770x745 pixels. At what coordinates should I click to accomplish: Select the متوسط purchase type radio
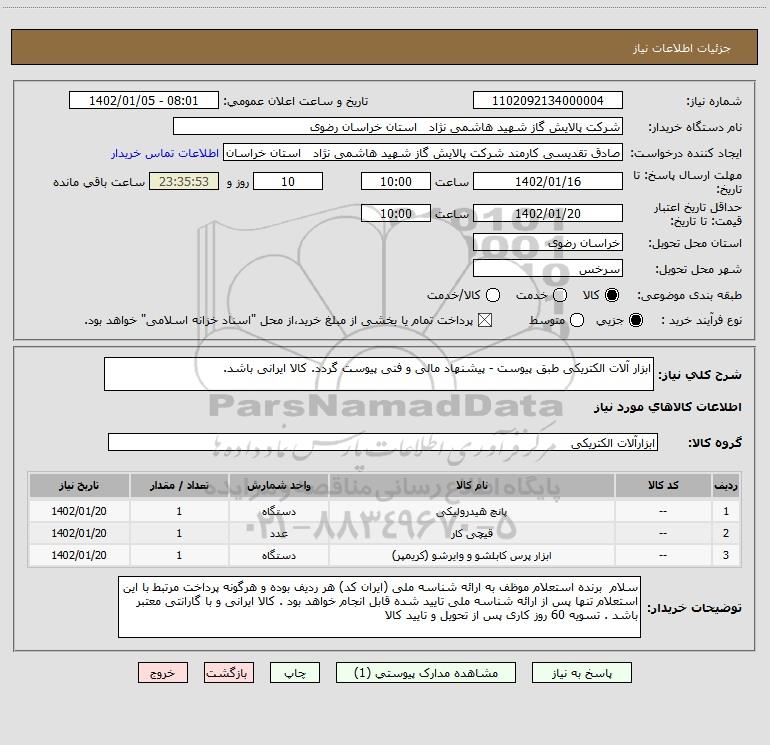tap(577, 320)
